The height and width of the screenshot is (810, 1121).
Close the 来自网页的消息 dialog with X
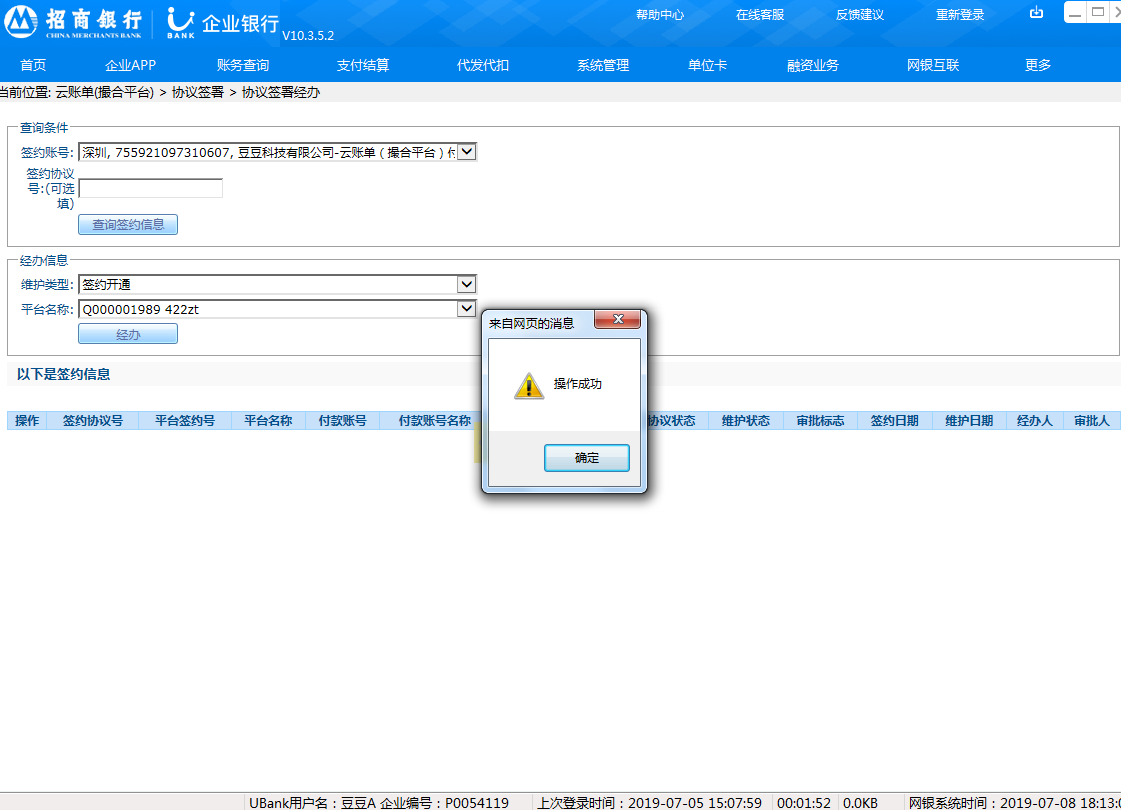[x=617, y=320]
